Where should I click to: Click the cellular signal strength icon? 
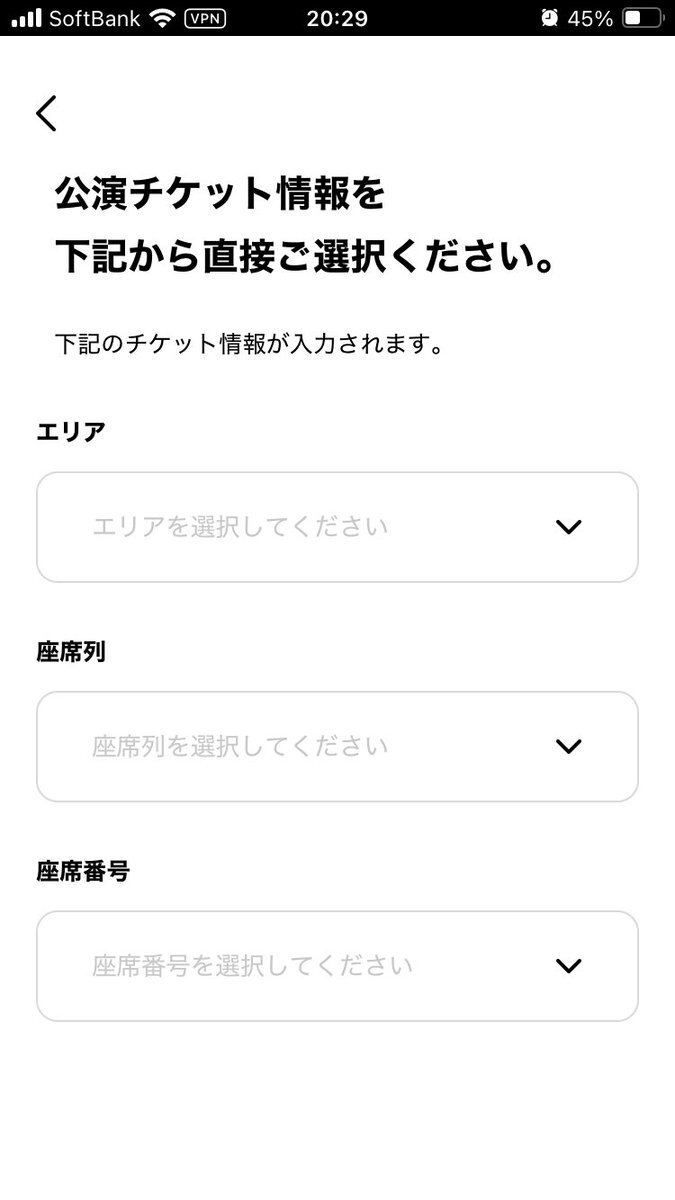[26, 18]
